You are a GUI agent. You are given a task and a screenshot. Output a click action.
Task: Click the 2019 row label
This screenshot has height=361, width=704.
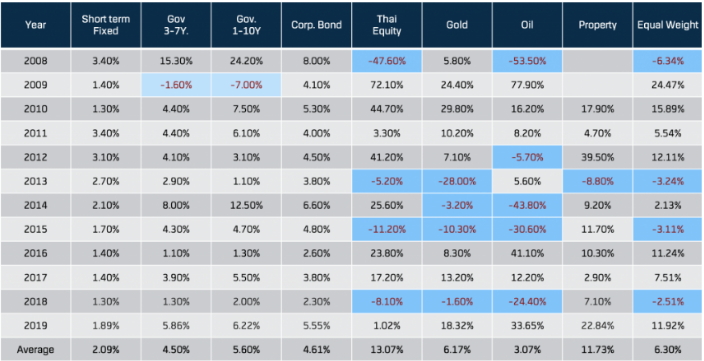pyautogui.click(x=35, y=326)
